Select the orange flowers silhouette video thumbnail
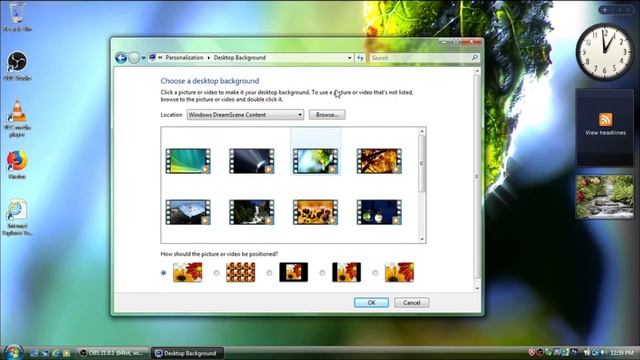 [x=316, y=212]
